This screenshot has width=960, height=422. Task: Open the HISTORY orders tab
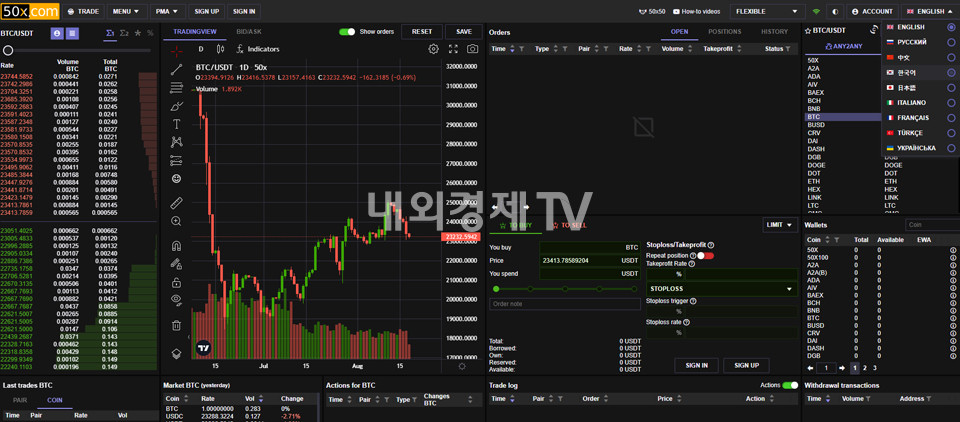tap(774, 31)
